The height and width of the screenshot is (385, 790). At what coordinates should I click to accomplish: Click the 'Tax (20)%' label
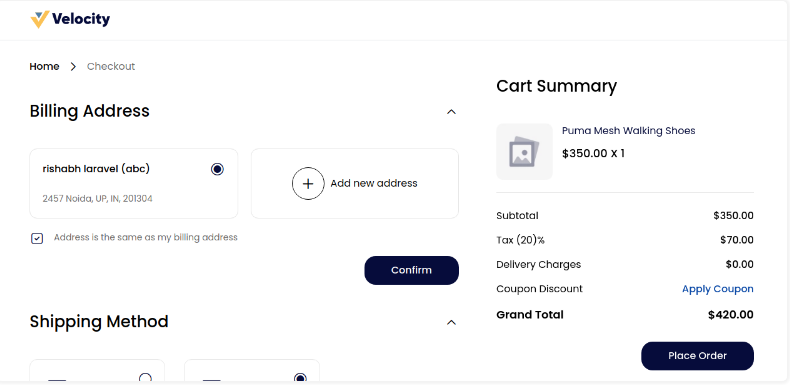point(520,240)
